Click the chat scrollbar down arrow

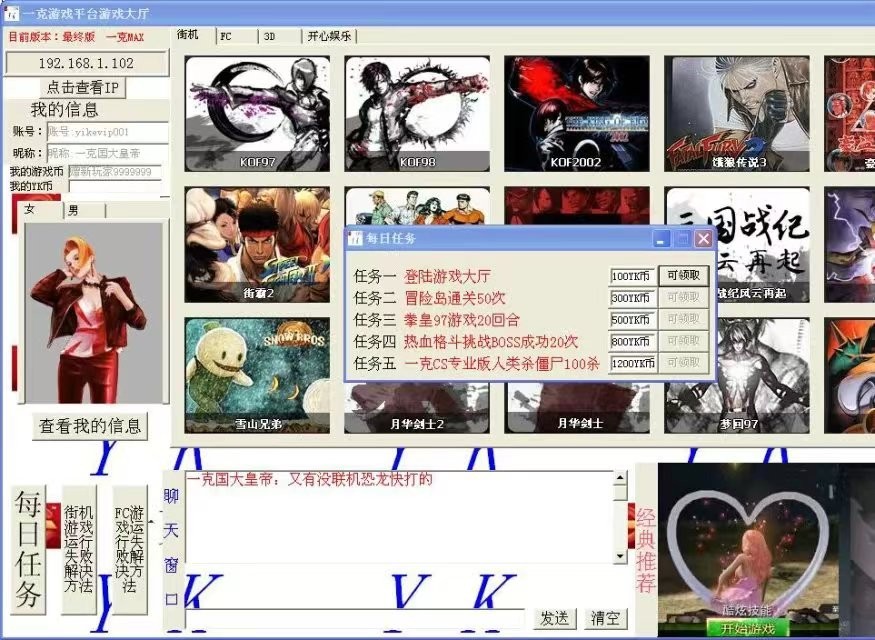pyautogui.click(x=620, y=556)
